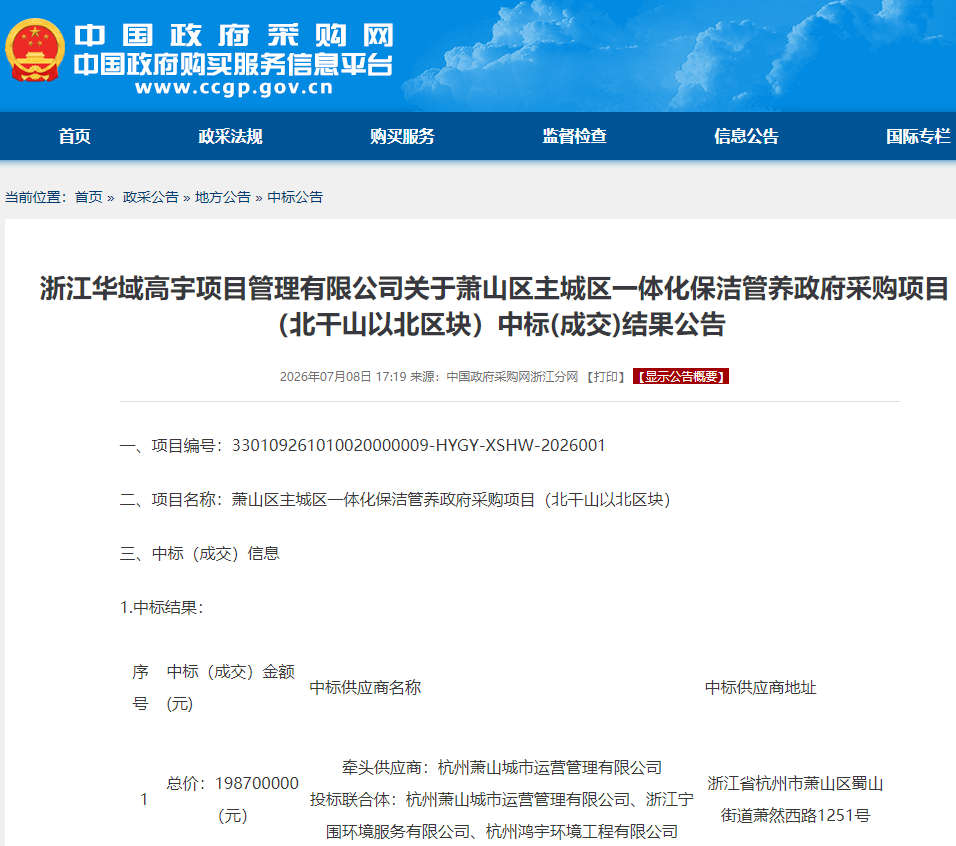
Task: Open the 首页 navigation menu item
Action: (x=74, y=136)
